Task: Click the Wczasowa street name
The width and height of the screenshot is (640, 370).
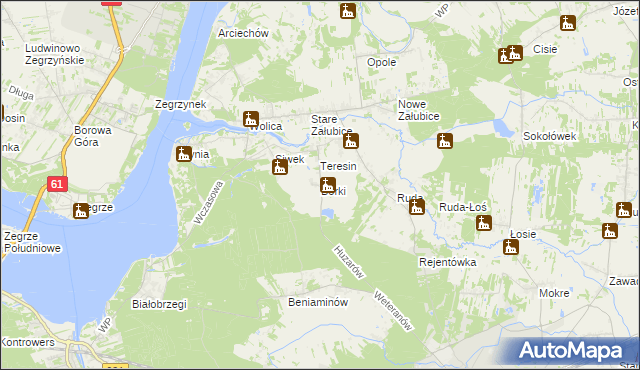Action: point(209,203)
